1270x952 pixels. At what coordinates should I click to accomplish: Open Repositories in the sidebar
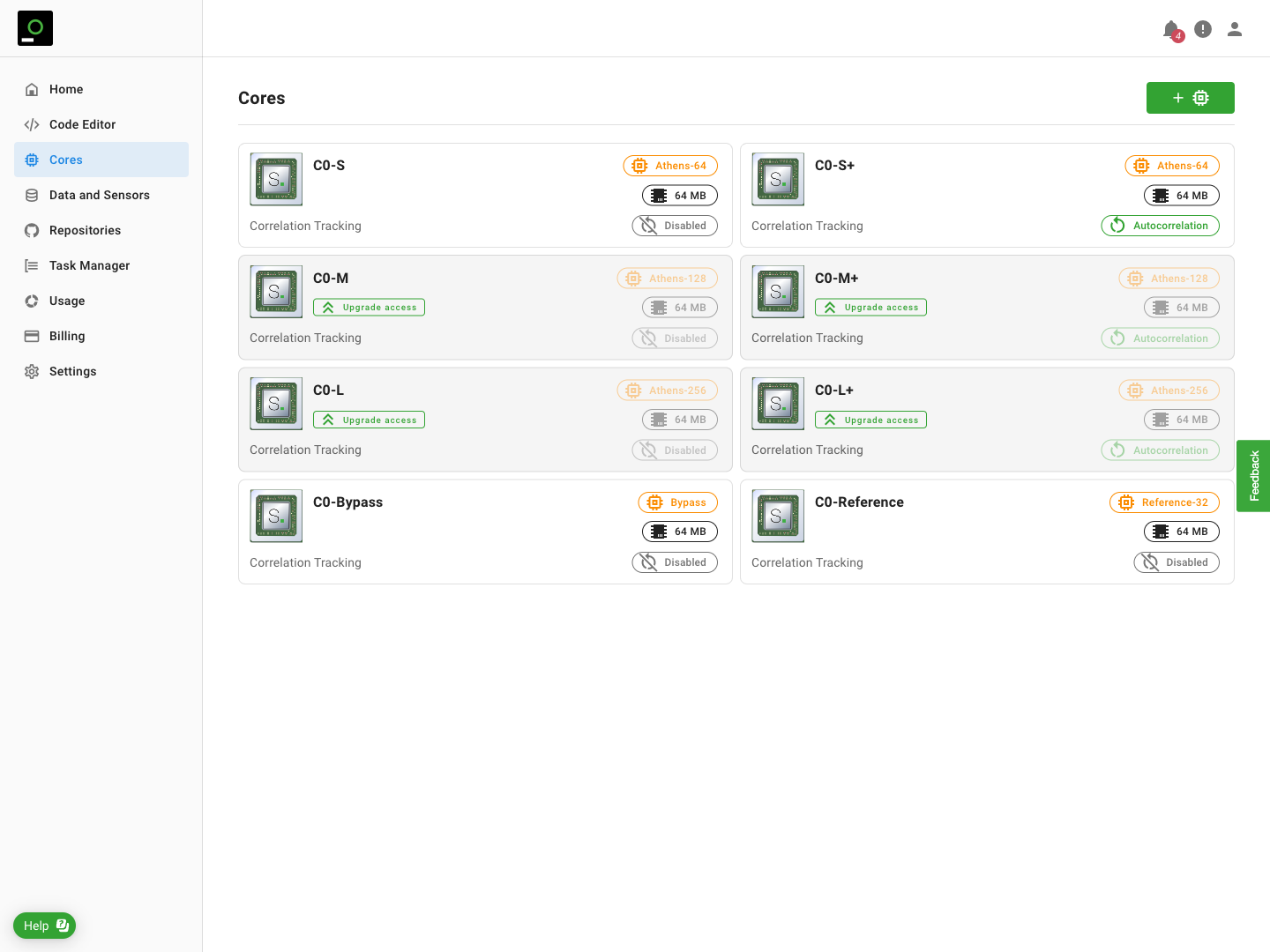click(85, 230)
